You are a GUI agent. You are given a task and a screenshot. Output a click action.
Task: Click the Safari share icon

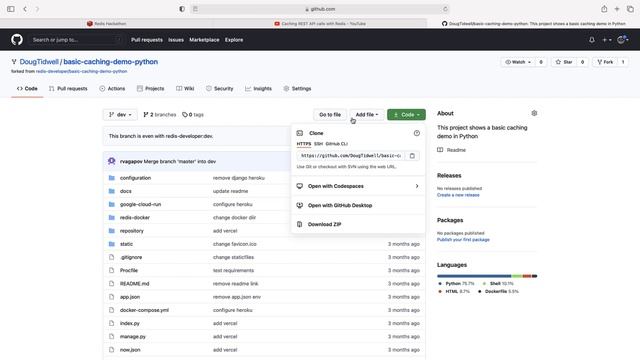(x=604, y=9)
